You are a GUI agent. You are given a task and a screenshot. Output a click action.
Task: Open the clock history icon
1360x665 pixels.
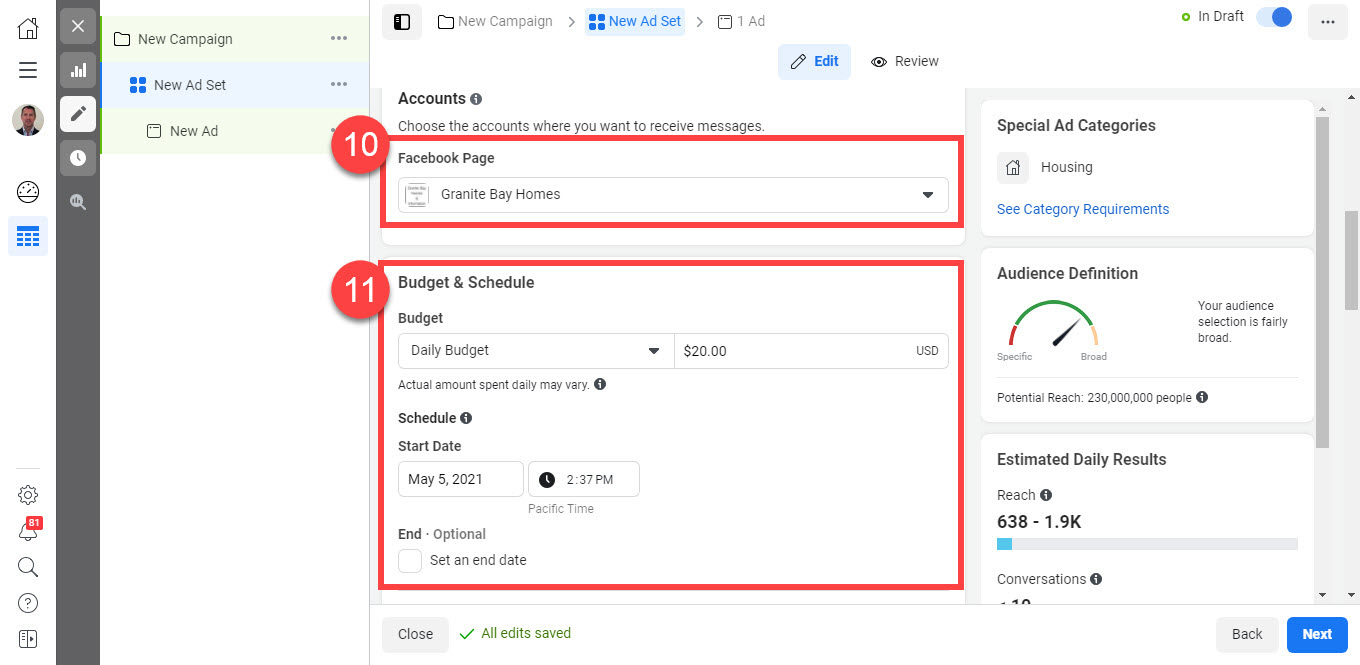pyautogui.click(x=78, y=158)
